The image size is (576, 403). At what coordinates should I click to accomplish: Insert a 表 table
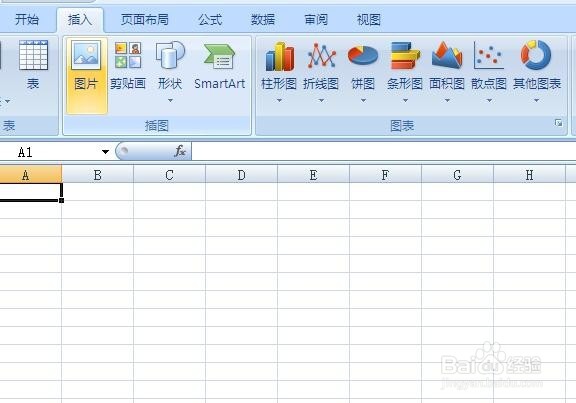[x=33, y=65]
